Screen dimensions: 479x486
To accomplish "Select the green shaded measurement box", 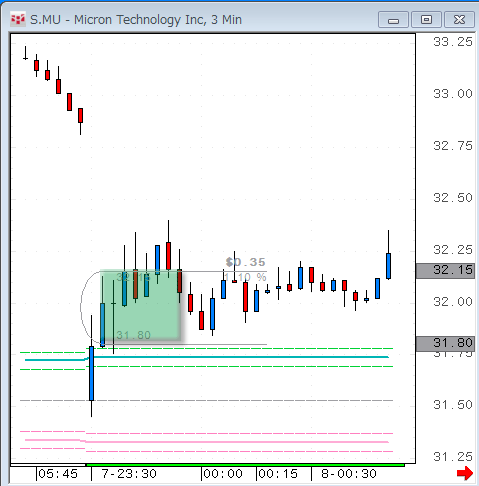I will (x=140, y=306).
